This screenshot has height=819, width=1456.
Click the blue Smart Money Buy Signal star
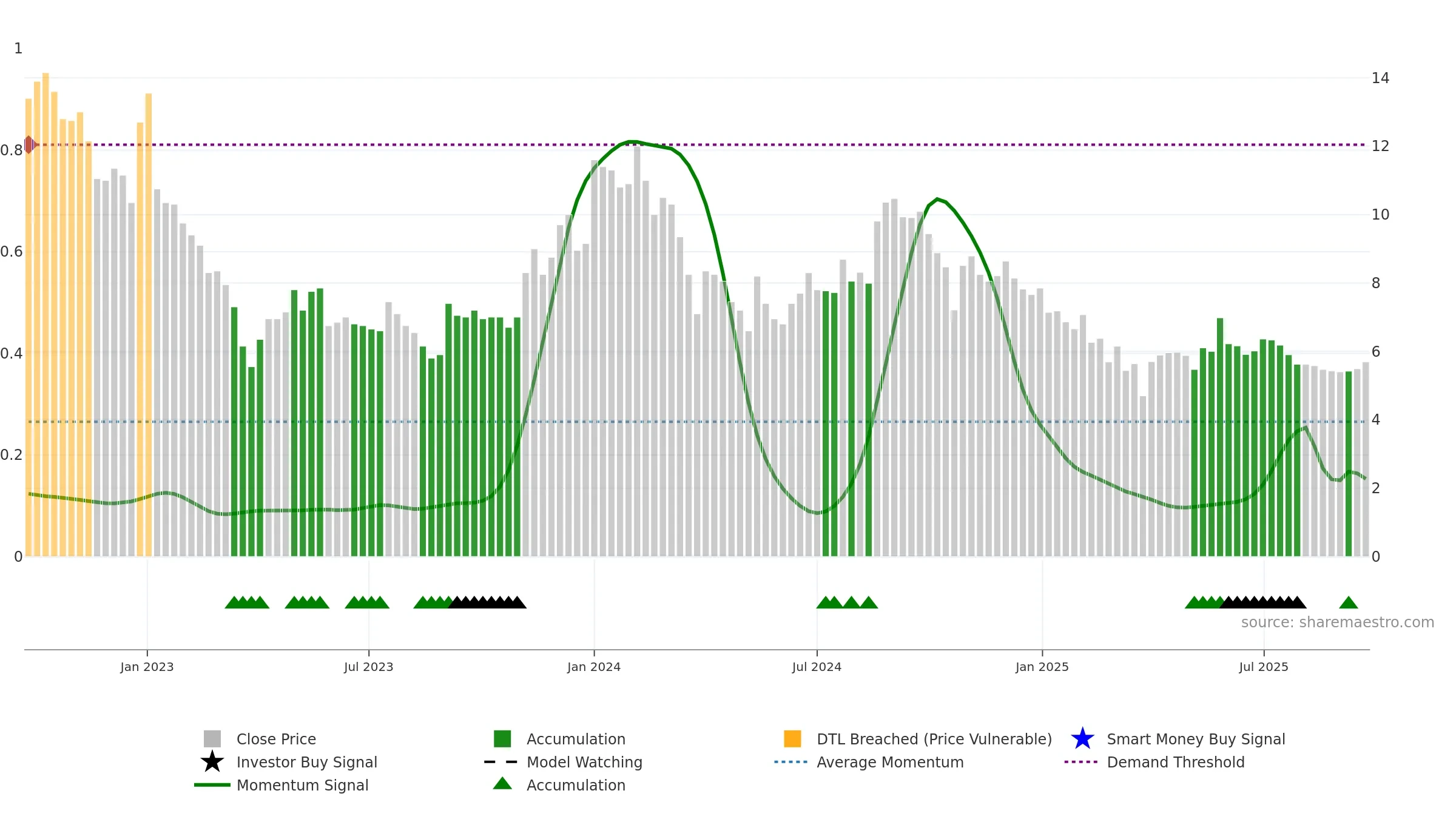[1082, 738]
